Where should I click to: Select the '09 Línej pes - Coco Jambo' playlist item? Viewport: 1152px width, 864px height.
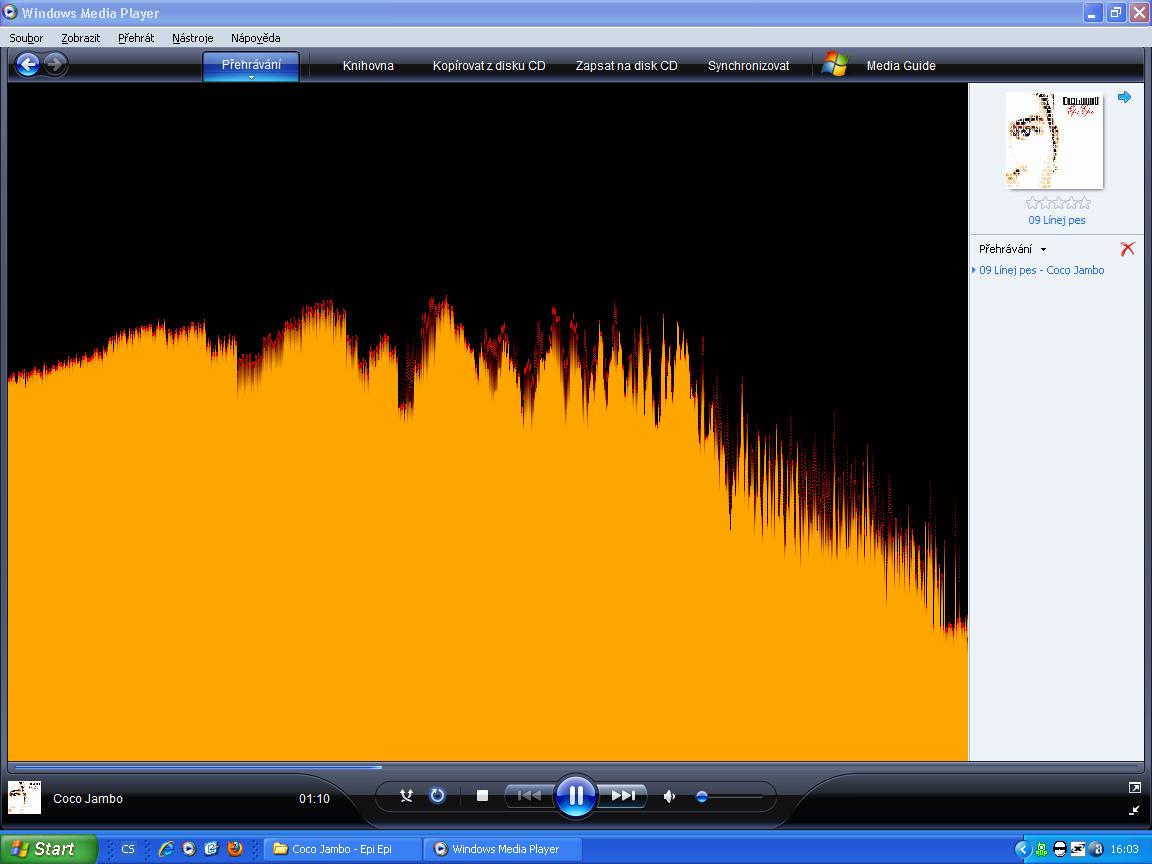pyautogui.click(x=1041, y=270)
